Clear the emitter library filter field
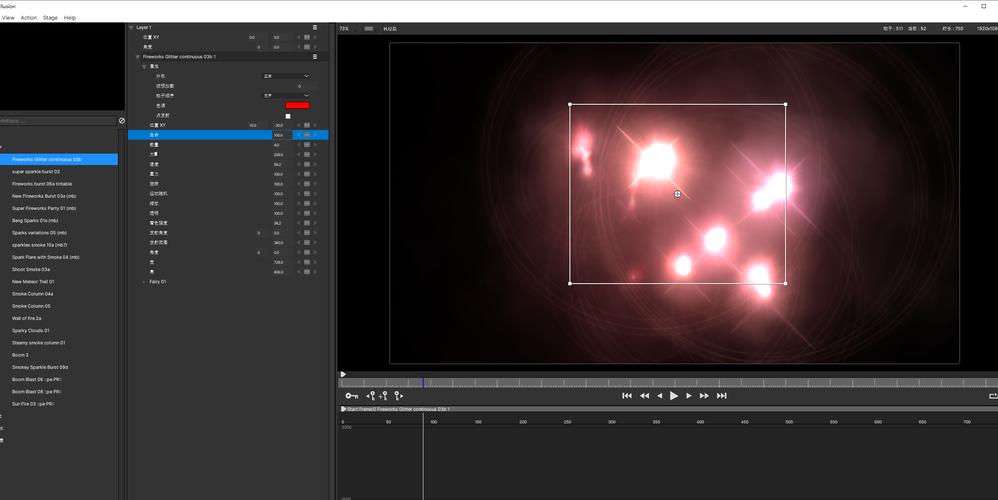998x500 pixels. point(122,120)
